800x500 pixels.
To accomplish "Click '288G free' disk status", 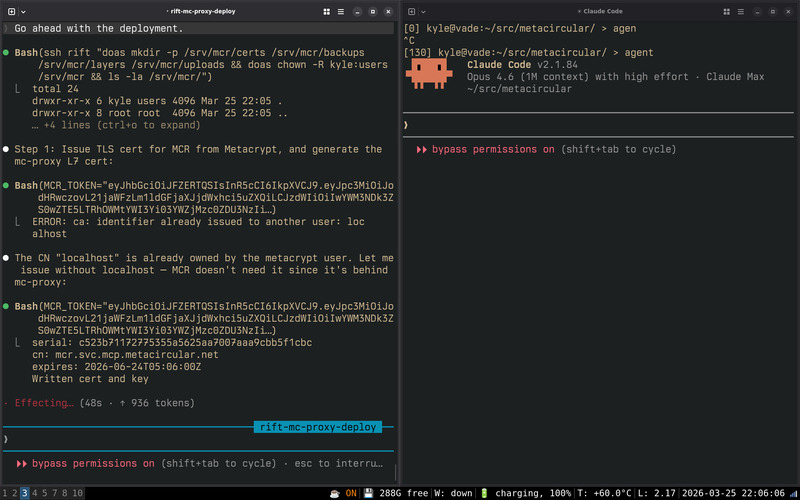I will [404, 493].
